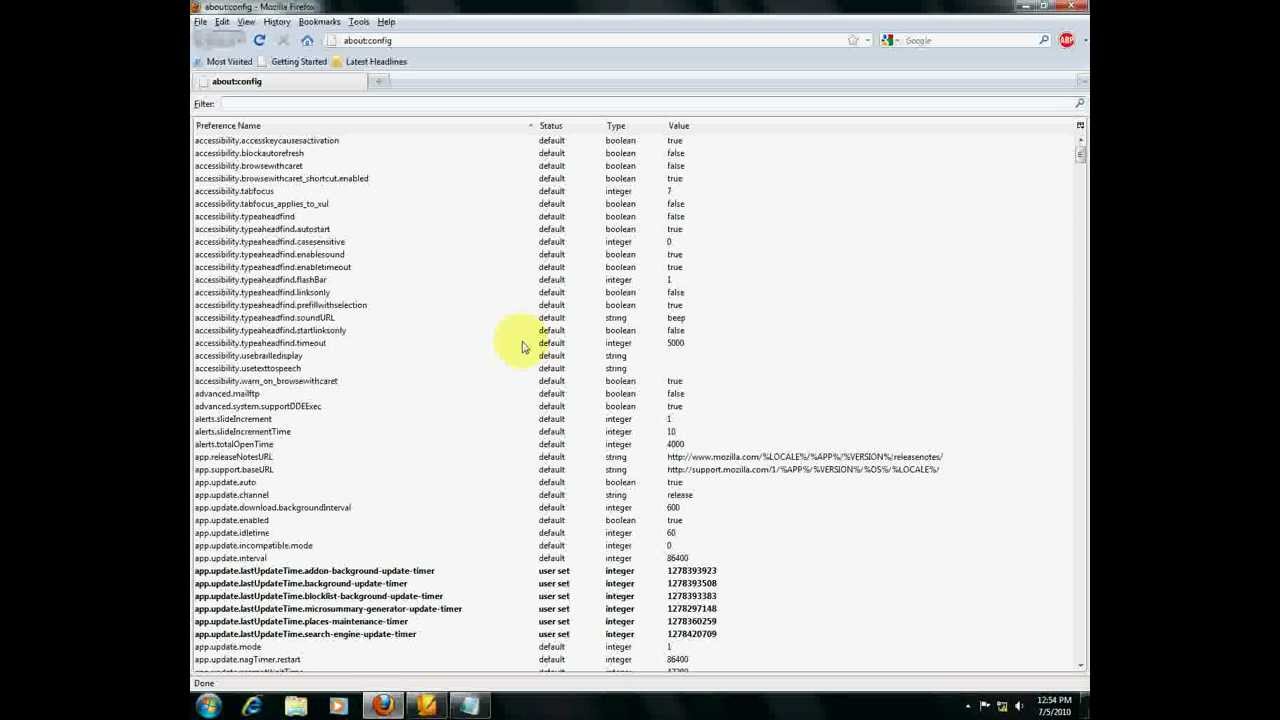Open Windows Explorer folder on taskbar
1280x720 pixels.
click(296, 707)
